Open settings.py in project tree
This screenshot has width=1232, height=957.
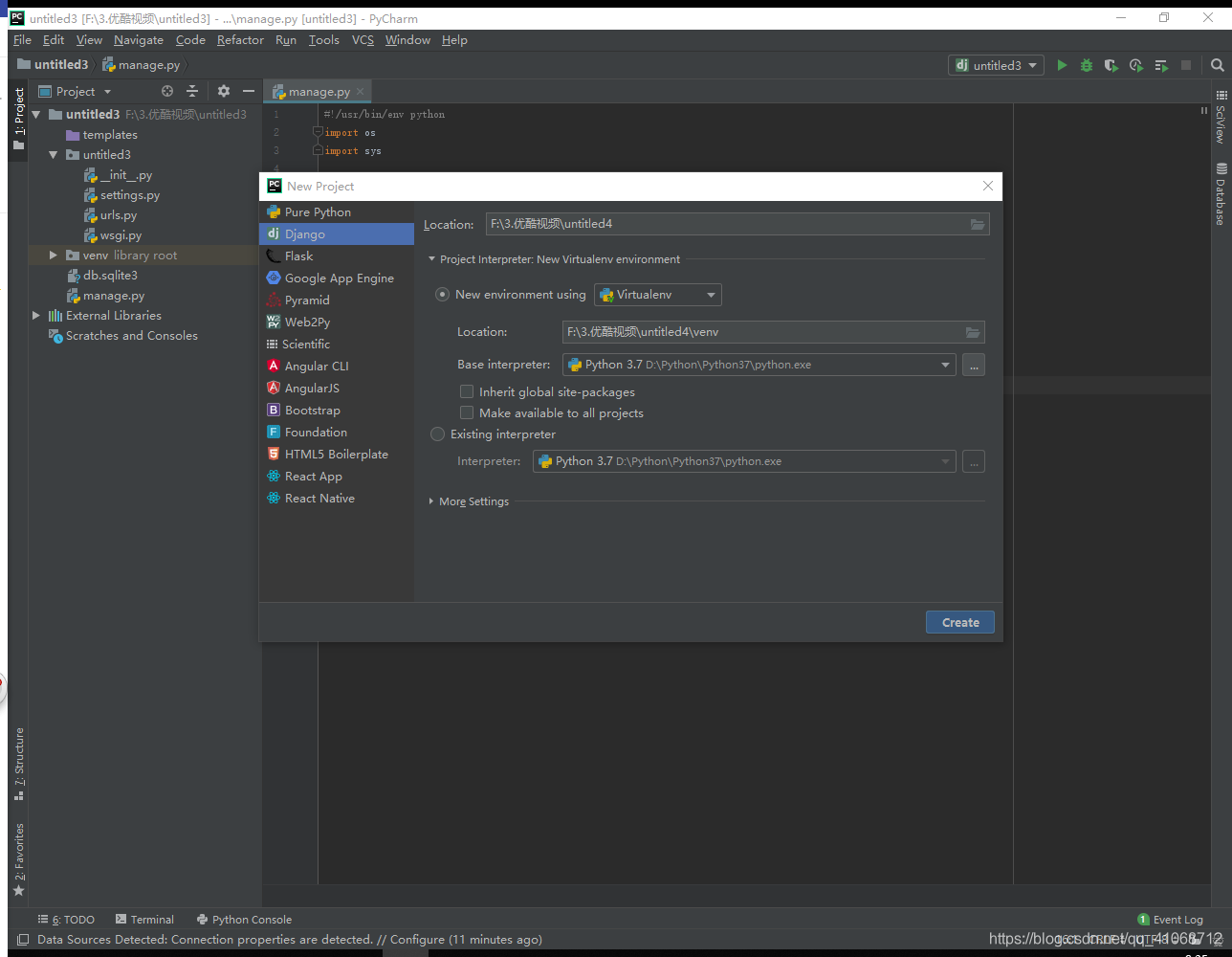coord(121,194)
